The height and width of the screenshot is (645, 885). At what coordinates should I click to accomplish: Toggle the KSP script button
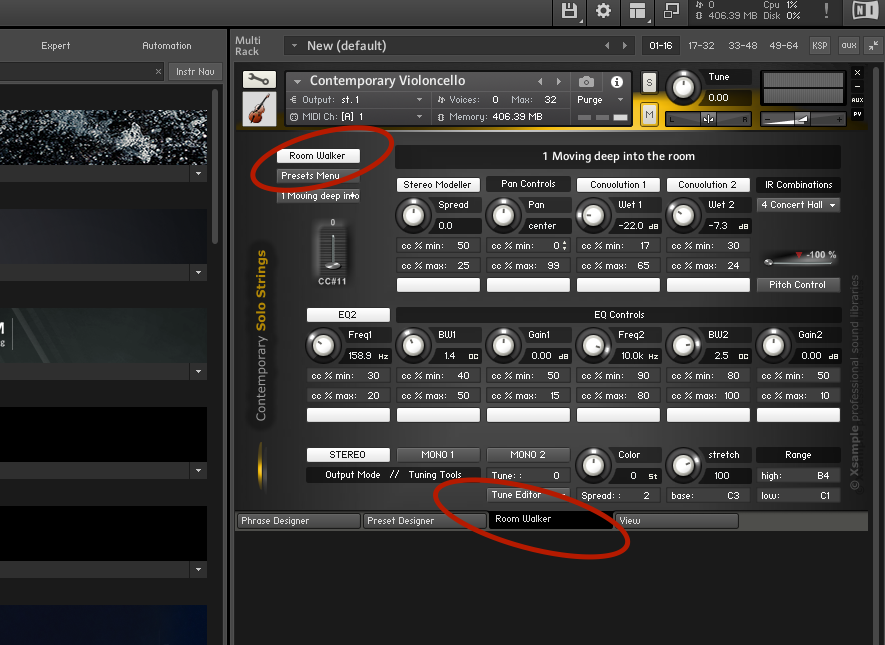tap(820, 46)
